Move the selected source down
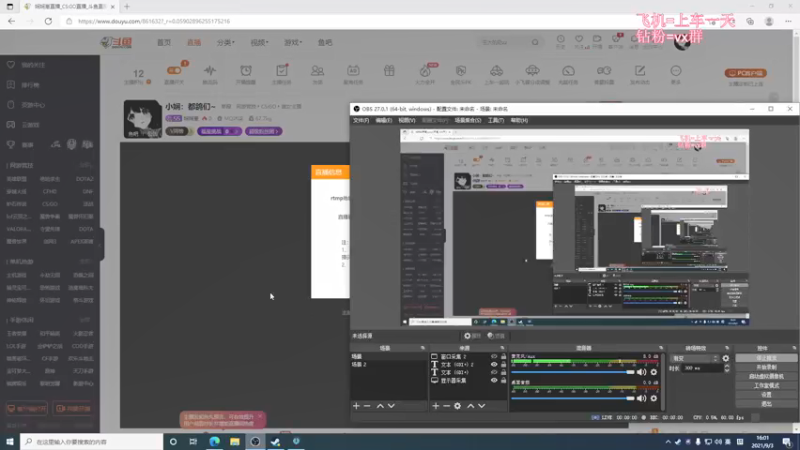This screenshot has height=450, width=800. (x=482, y=406)
